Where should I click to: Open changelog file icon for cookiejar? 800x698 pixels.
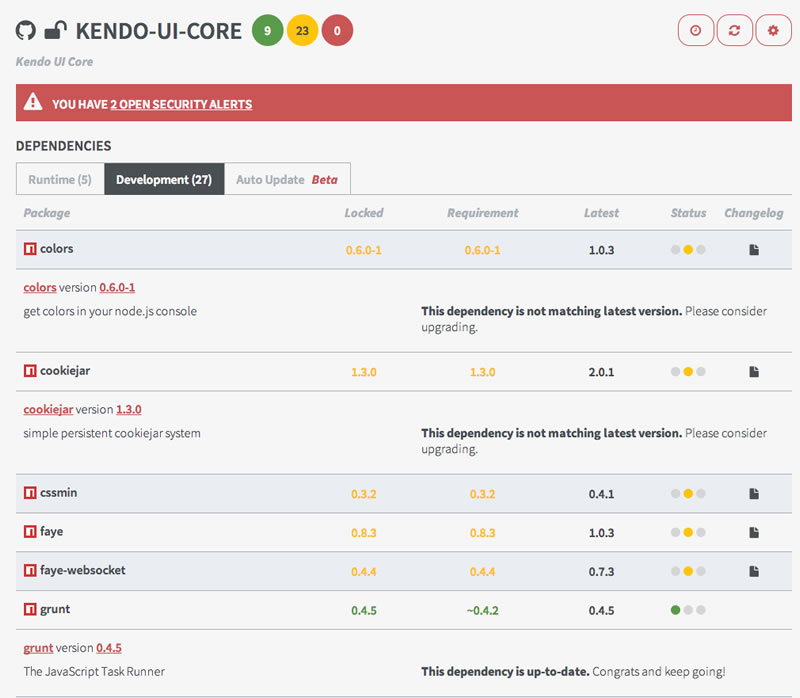pos(754,371)
